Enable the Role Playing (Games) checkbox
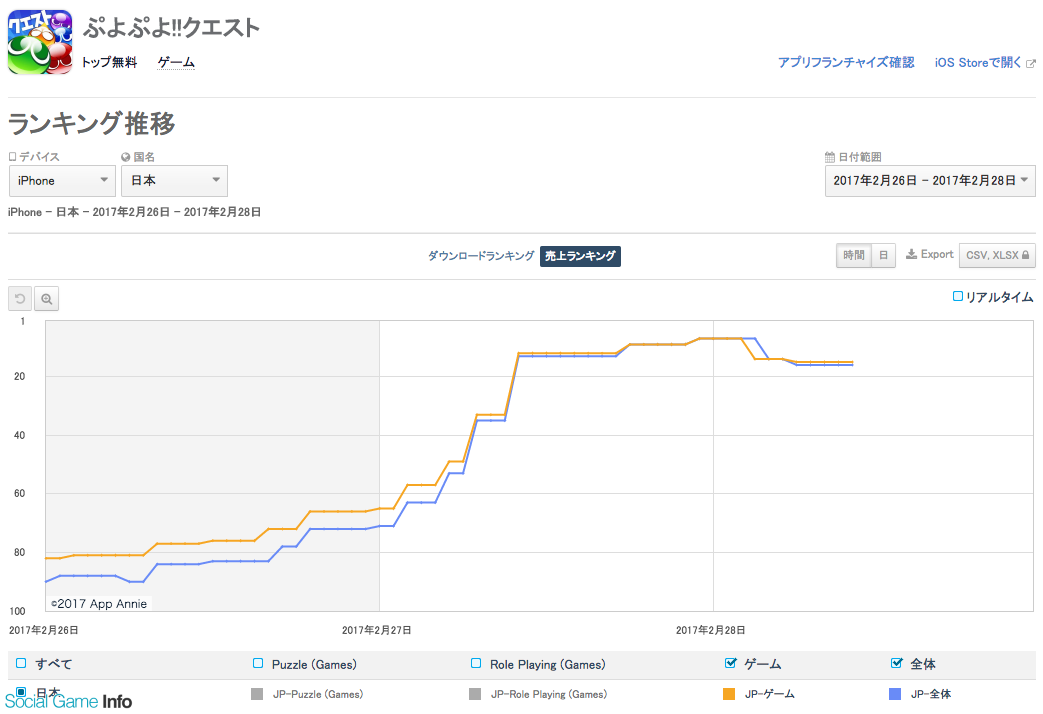The image size is (1043, 714). pos(476,663)
